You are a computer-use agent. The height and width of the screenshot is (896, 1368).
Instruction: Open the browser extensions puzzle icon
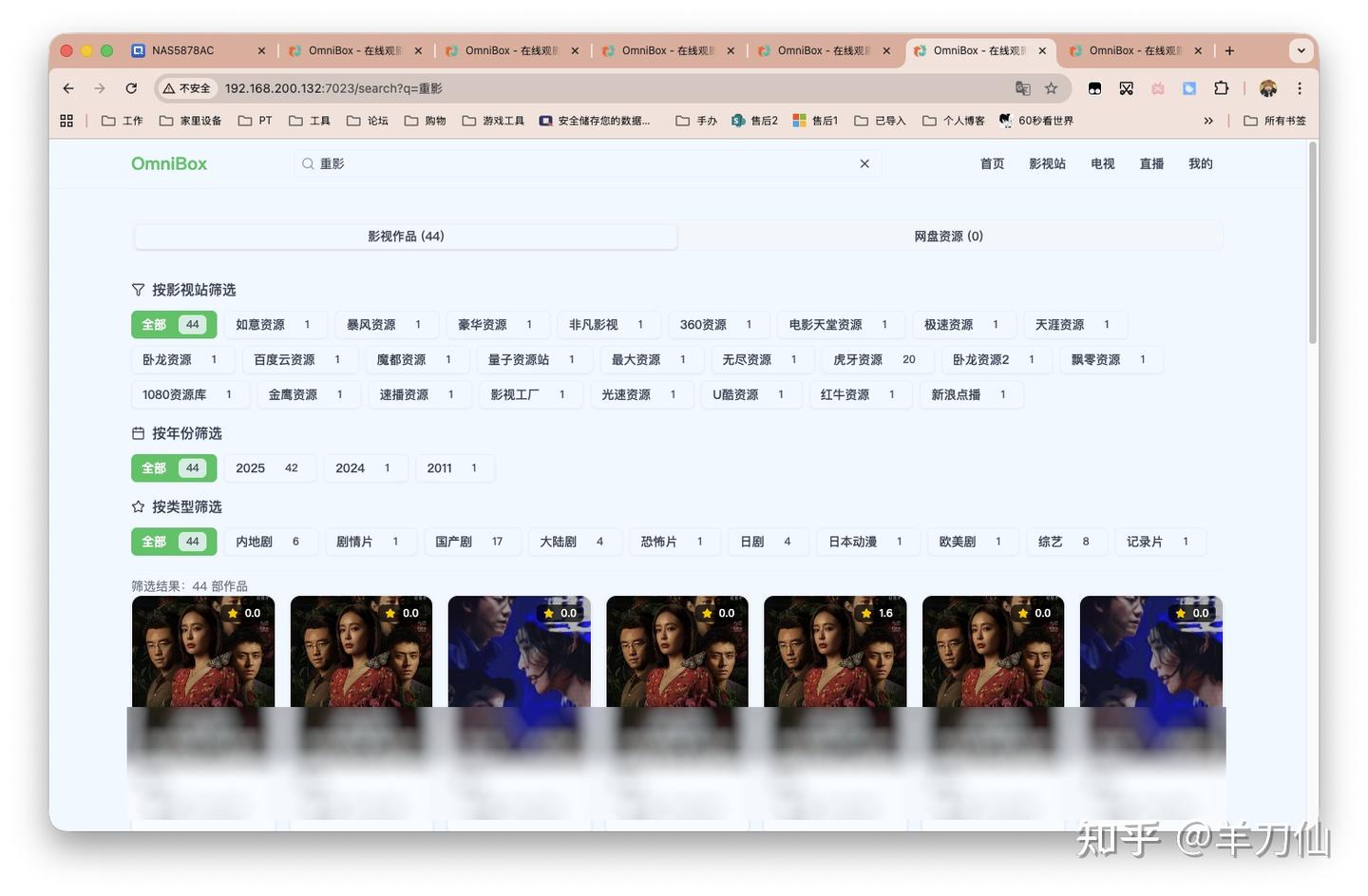pos(1221,88)
